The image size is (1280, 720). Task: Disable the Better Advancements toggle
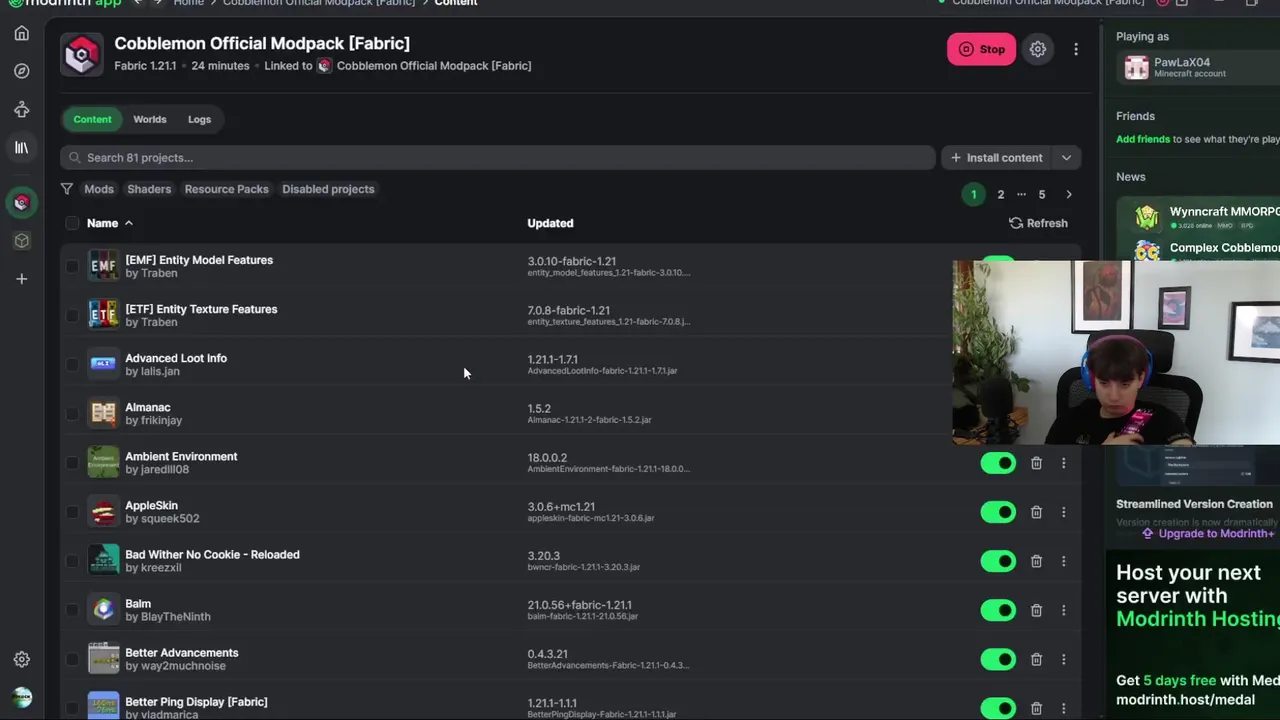(x=998, y=659)
